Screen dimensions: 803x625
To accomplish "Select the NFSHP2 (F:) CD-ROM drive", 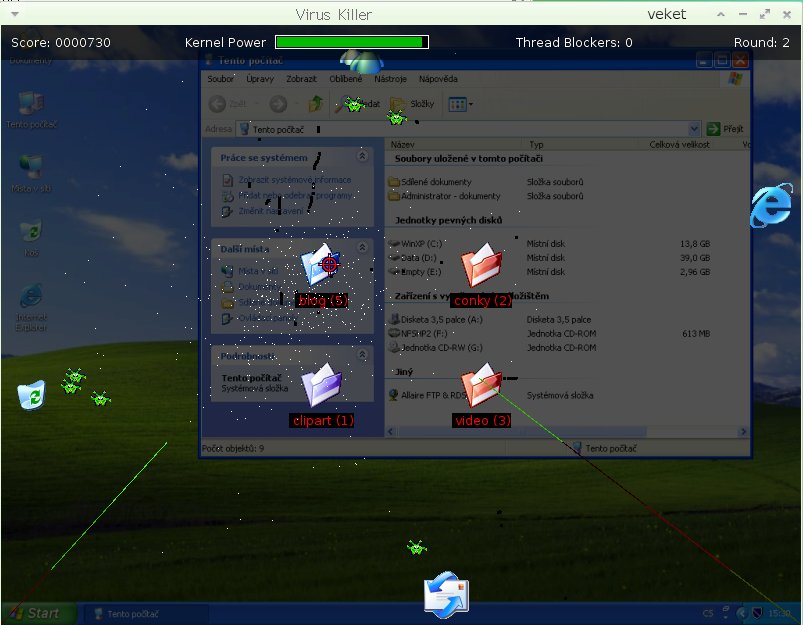I will click(x=418, y=334).
